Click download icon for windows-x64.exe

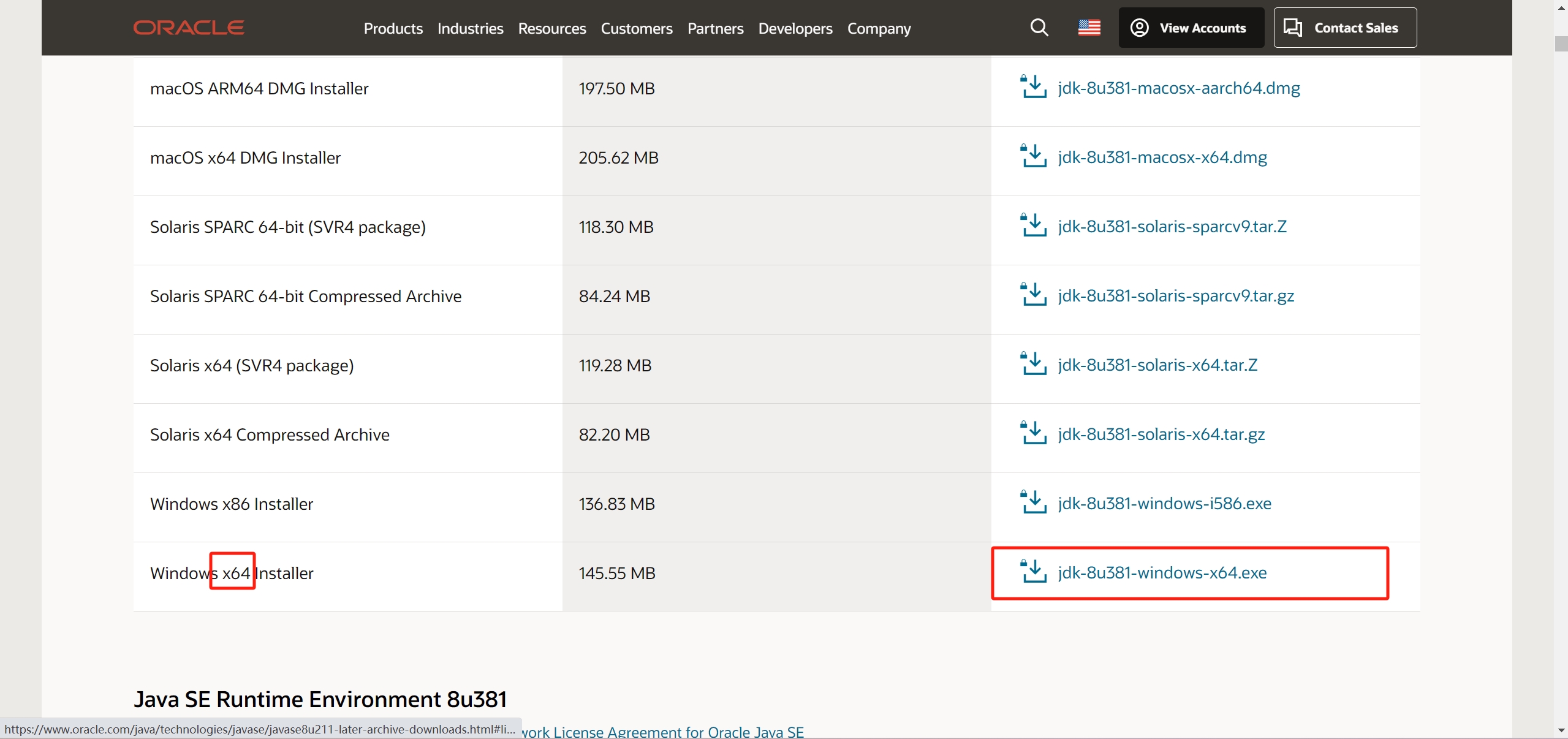pos(1034,572)
